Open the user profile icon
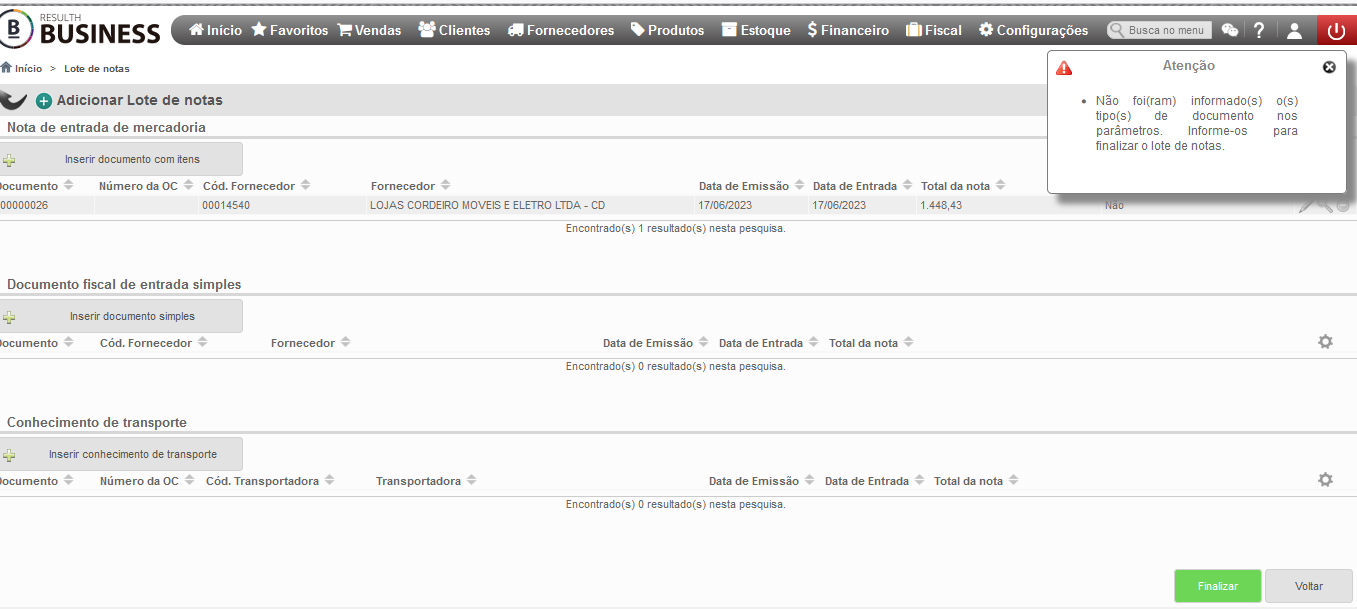1357x609 pixels. point(1294,31)
